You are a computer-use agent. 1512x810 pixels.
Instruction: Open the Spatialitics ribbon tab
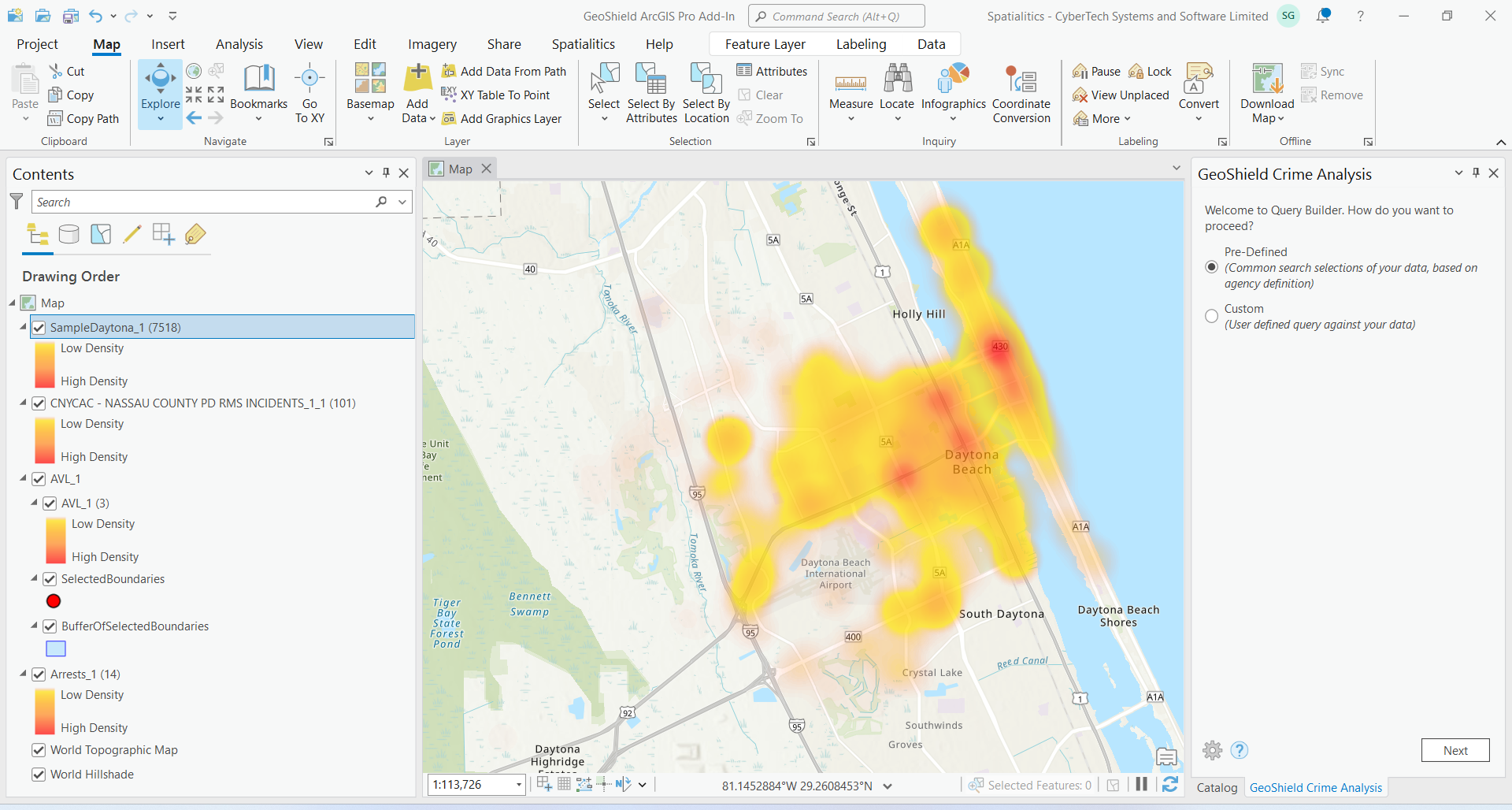583,44
